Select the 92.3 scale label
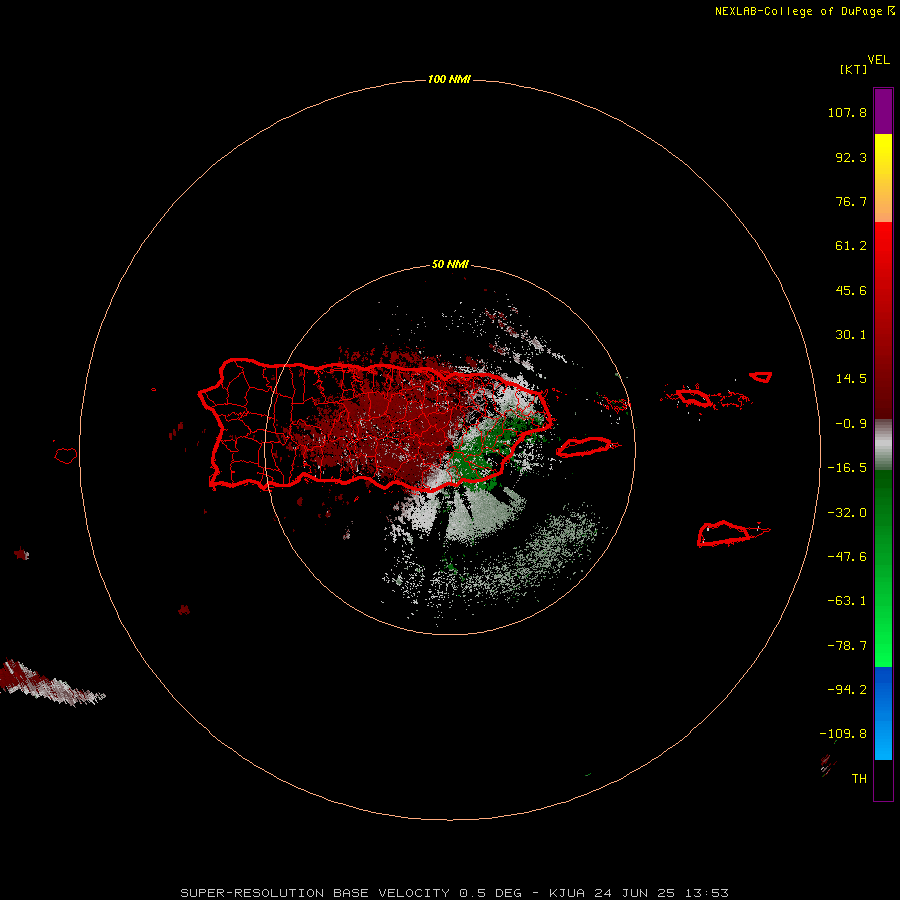Viewport: 900px width, 900px height. click(851, 157)
